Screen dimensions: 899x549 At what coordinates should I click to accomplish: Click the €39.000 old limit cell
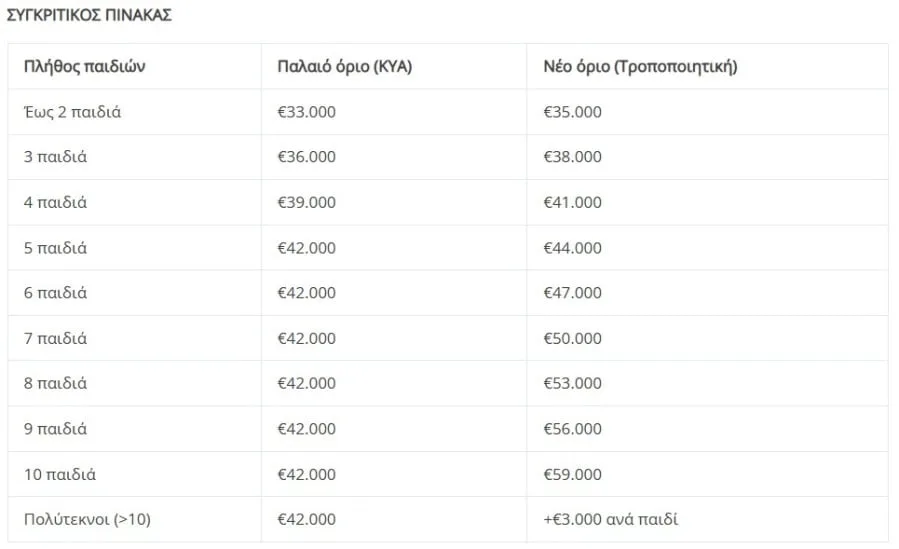[x=307, y=202]
